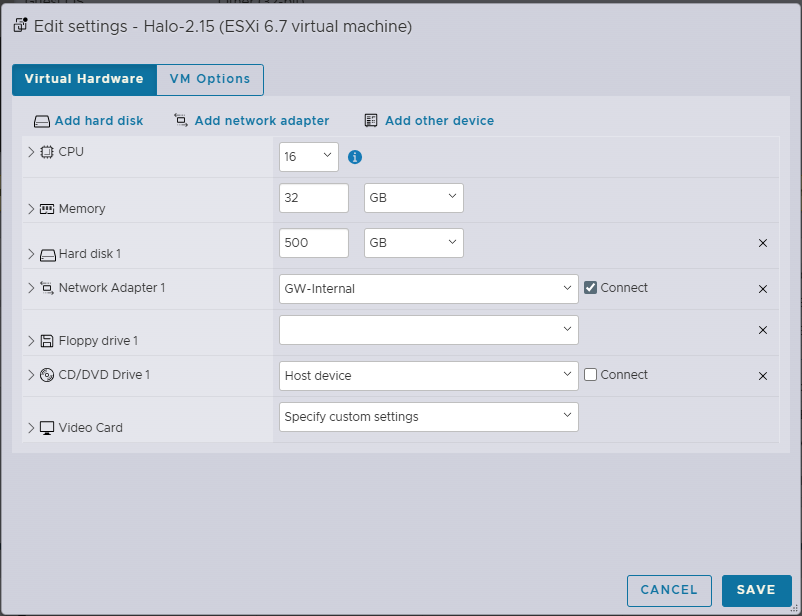Remove Network Adapter 1 with X icon

click(763, 289)
